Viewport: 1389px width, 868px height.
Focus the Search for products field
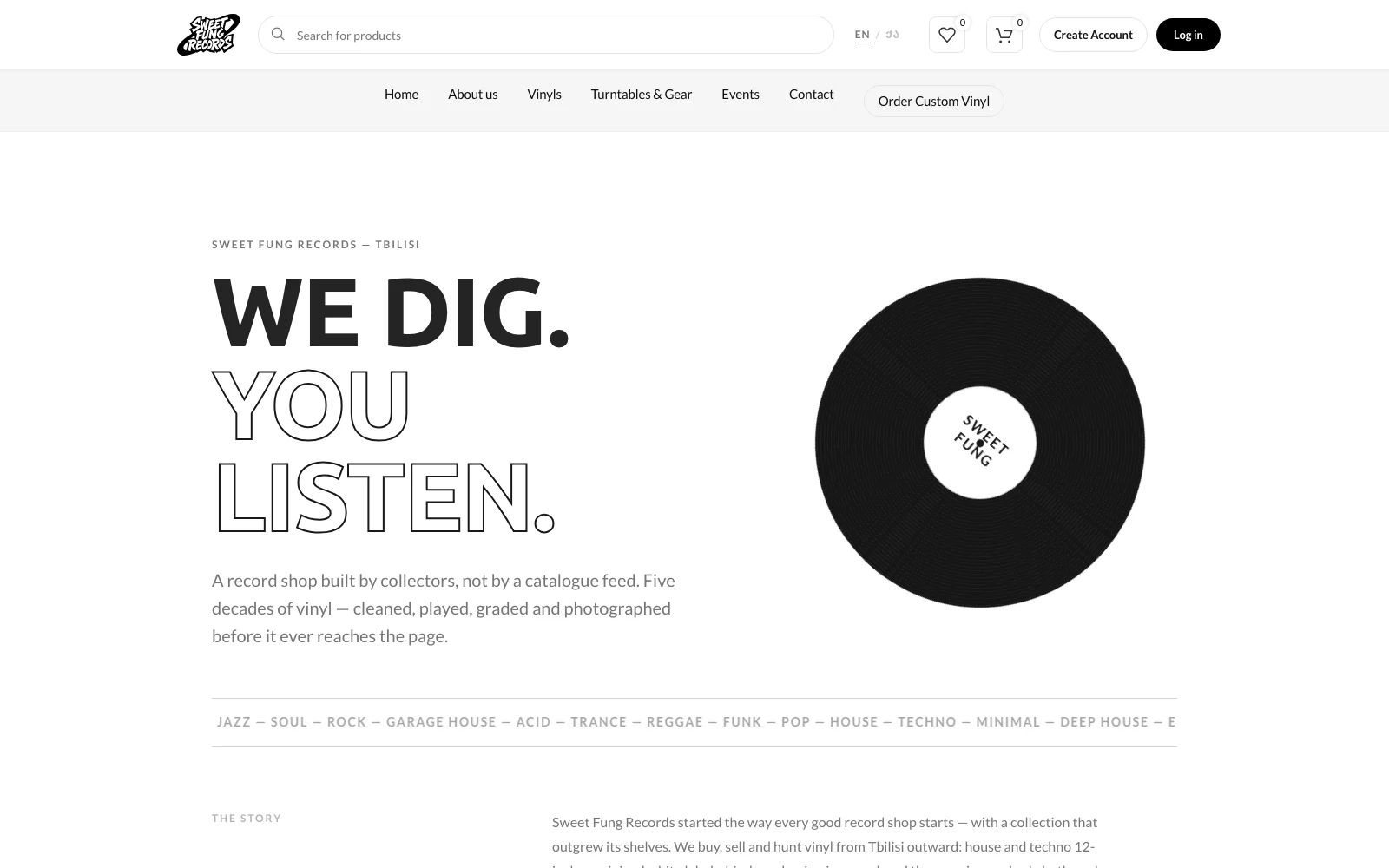click(546, 35)
